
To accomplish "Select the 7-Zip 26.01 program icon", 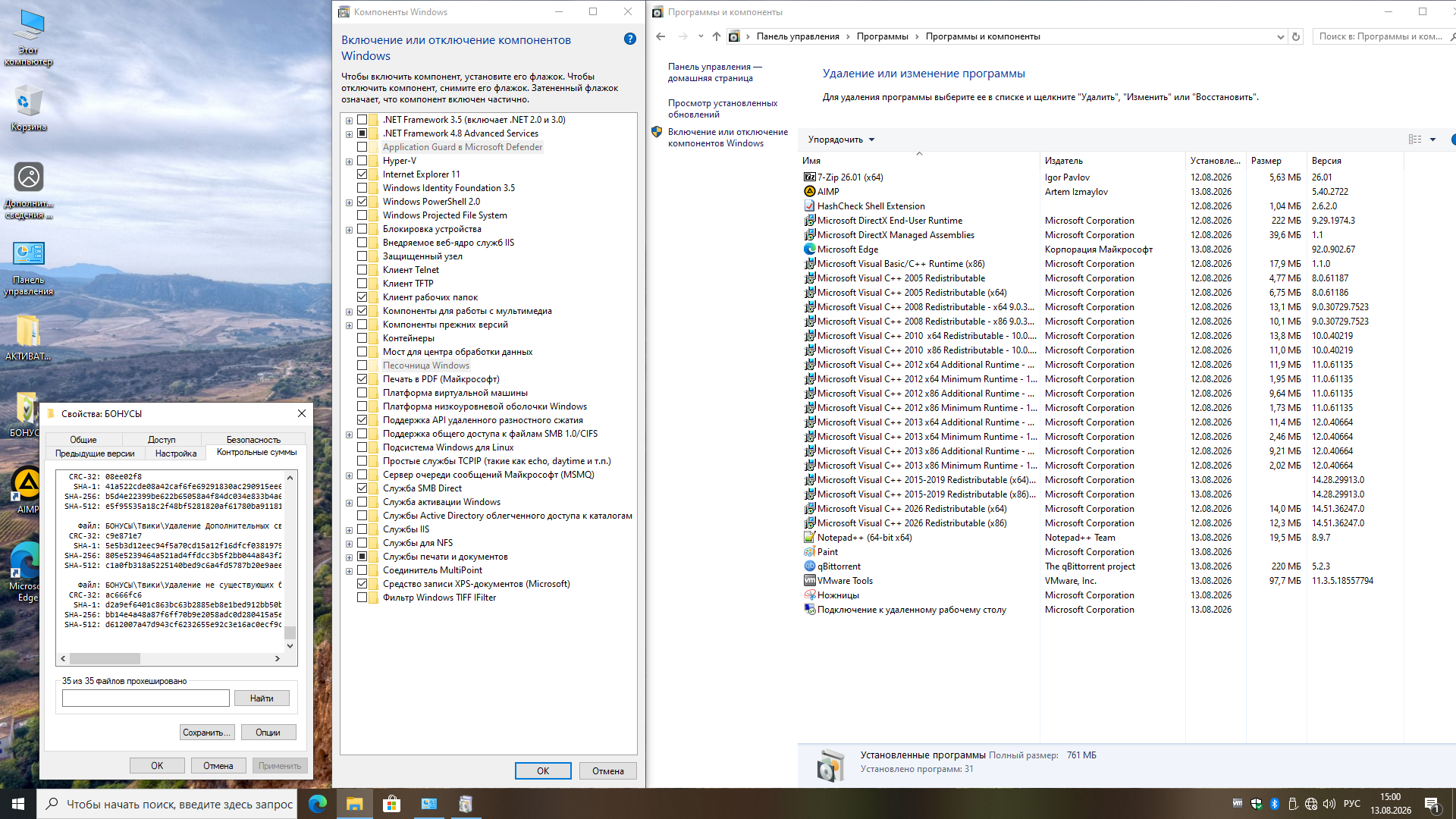I will [809, 177].
